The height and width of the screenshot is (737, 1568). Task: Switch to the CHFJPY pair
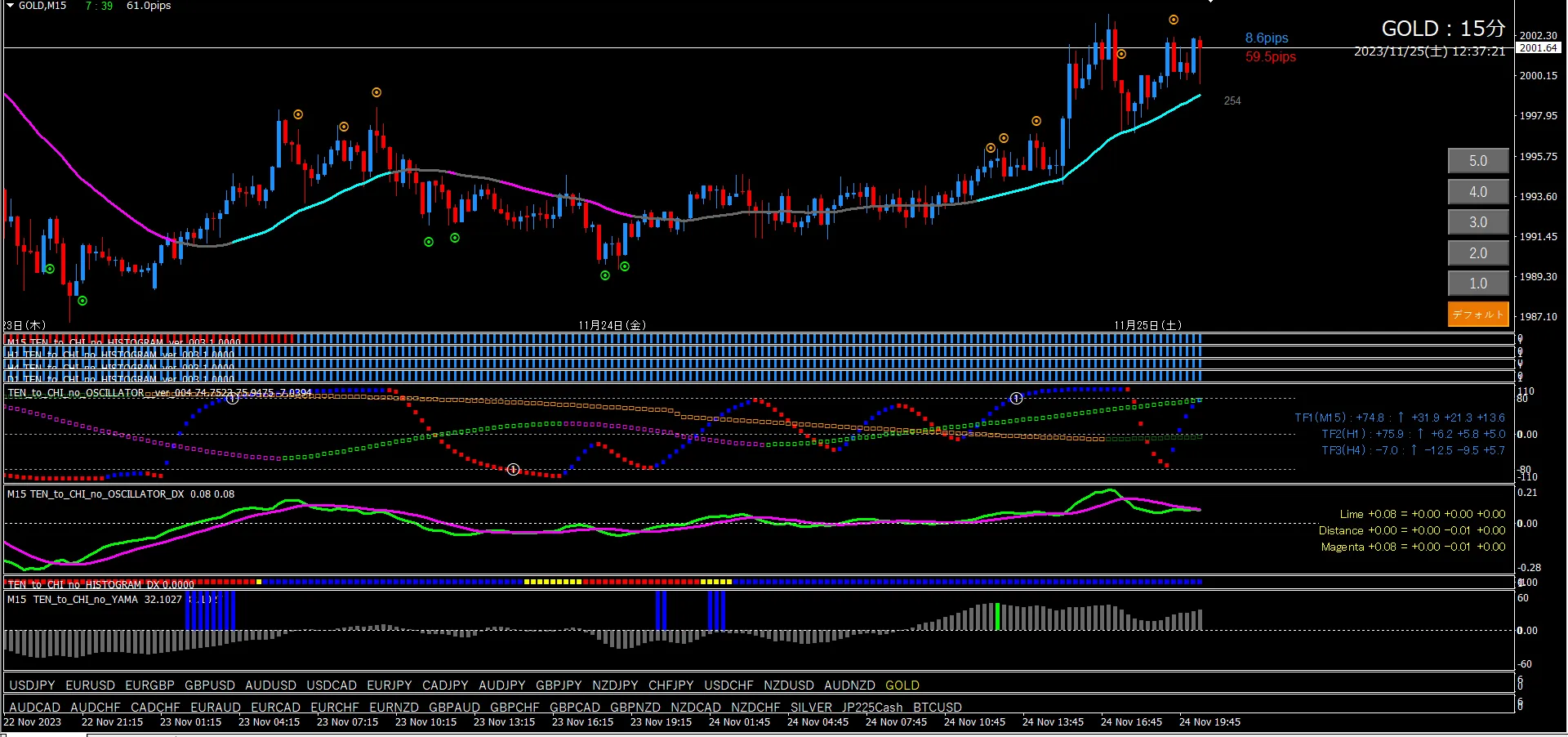[671, 686]
